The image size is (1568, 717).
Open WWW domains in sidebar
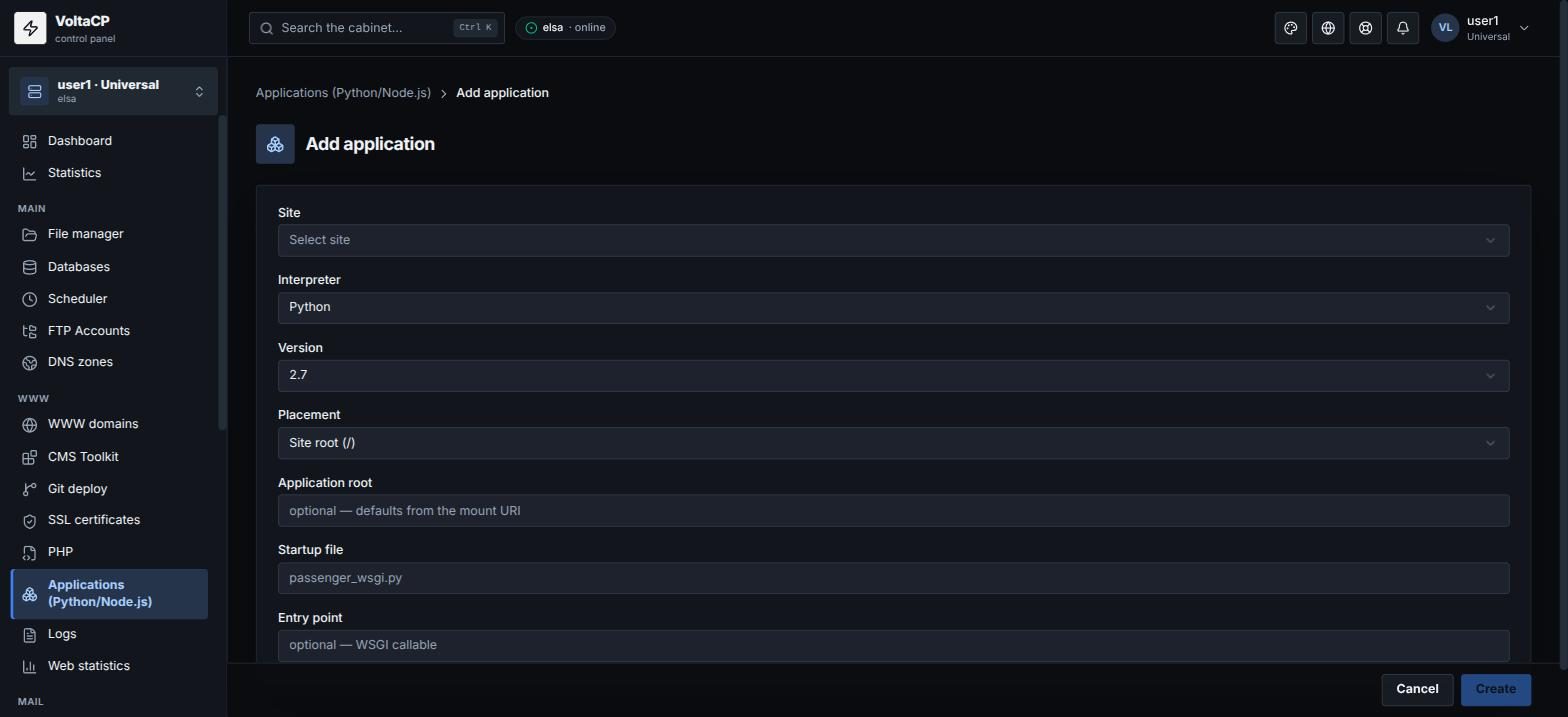(109, 424)
